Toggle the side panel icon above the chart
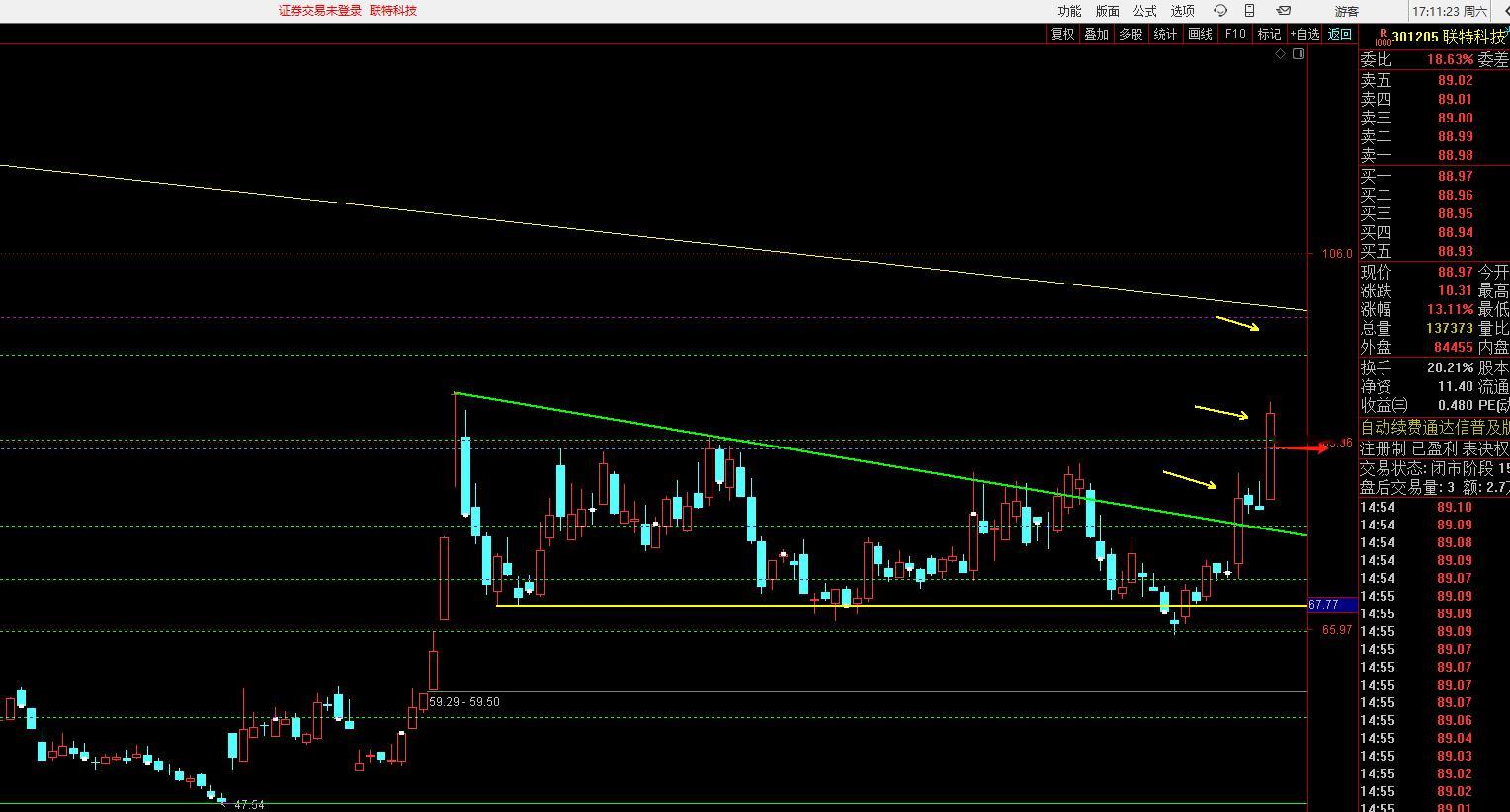Viewport: 1510px width, 812px height. coord(1299,54)
